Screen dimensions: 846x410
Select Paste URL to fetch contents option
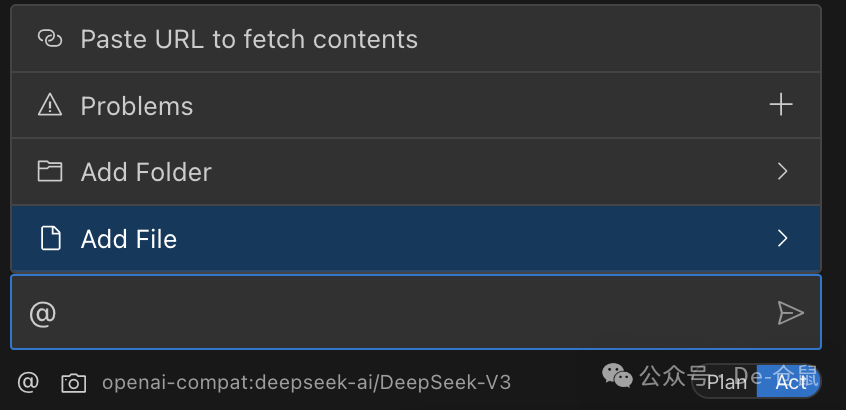pyautogui.click(x=249, y=39)
